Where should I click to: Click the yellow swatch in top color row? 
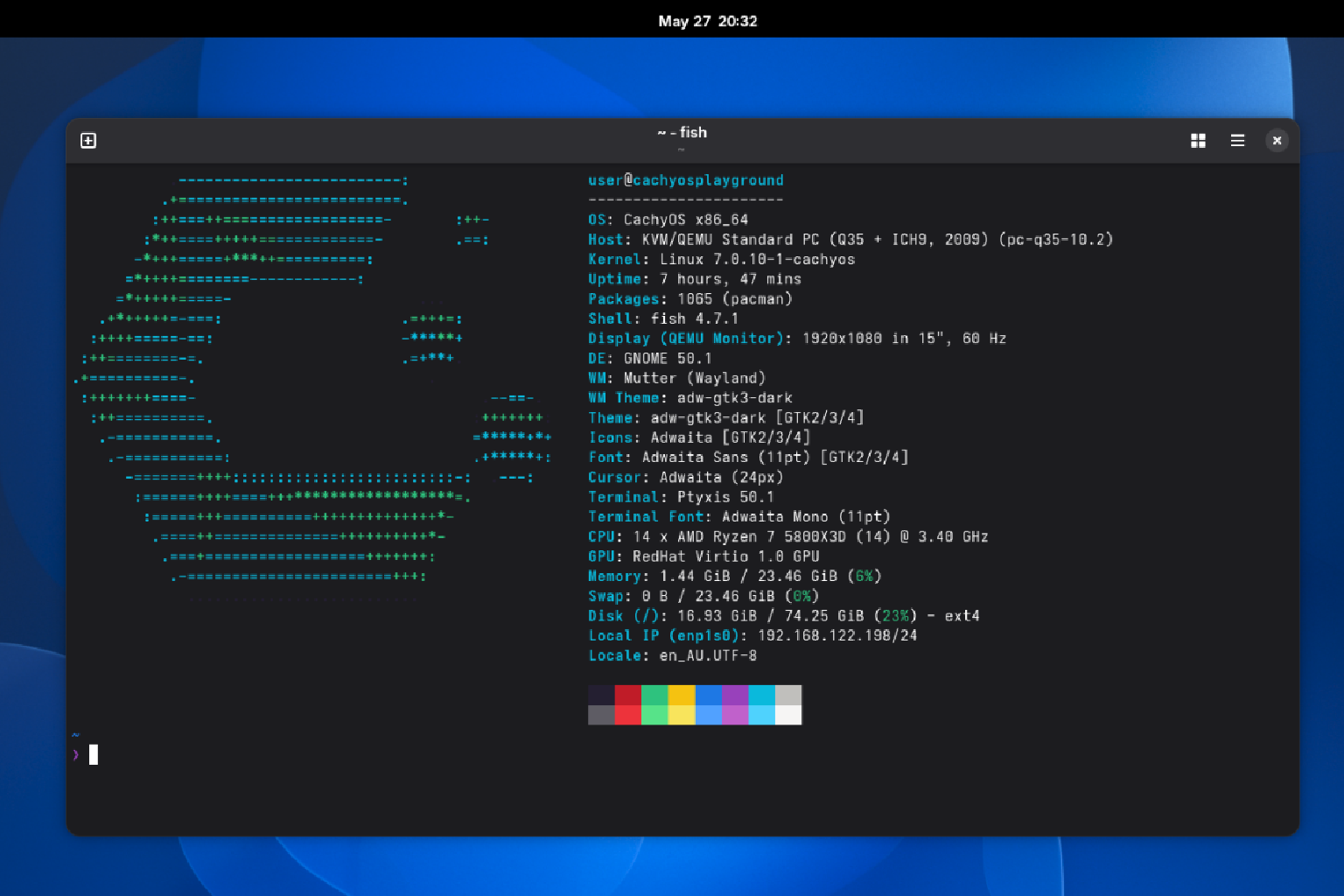[682, 695]
